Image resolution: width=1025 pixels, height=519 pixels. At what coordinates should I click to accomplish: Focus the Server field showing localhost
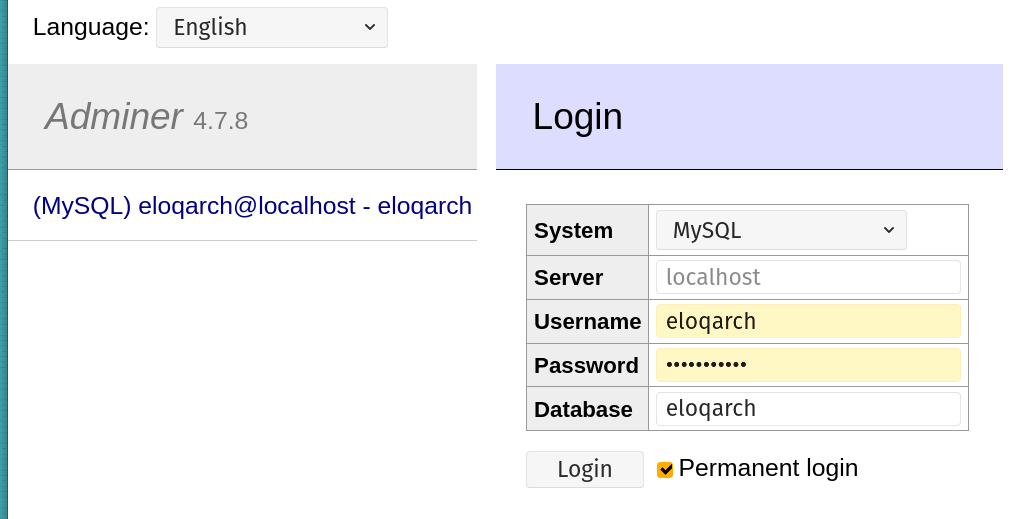(x=808, y=277)
